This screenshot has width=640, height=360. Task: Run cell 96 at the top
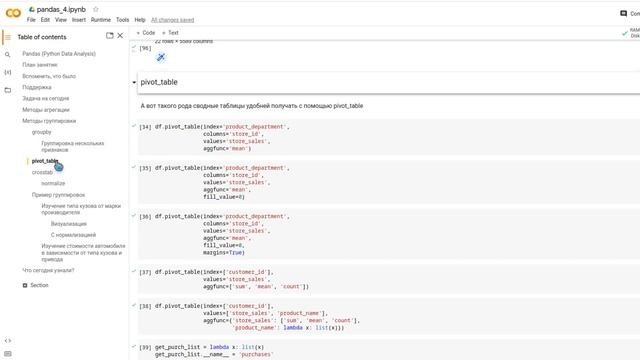pyautogui.click(x=145, y=48)
